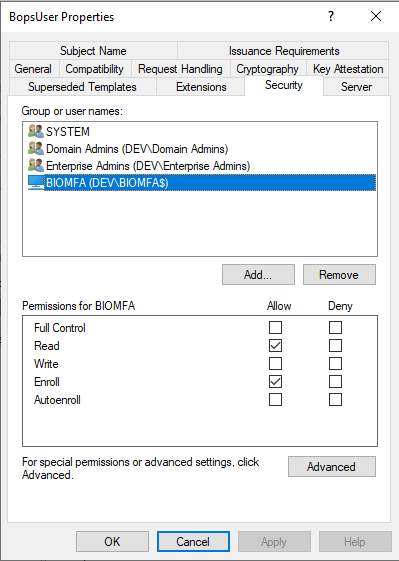Go to the Request Handling tab
Viewport: 399px width, 561px height.
(180, 69)
